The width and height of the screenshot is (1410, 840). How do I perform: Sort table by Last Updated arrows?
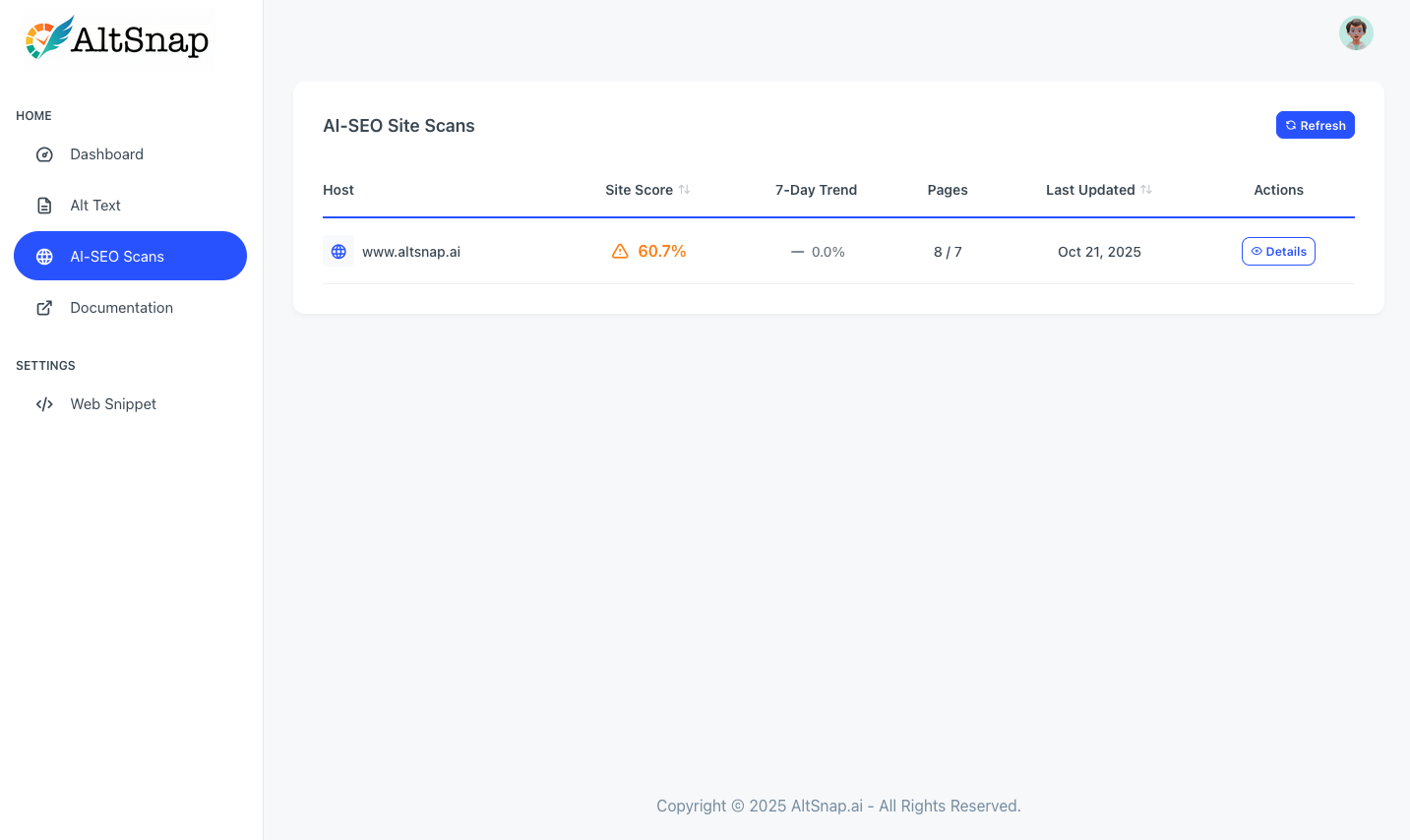[1146, 190]
